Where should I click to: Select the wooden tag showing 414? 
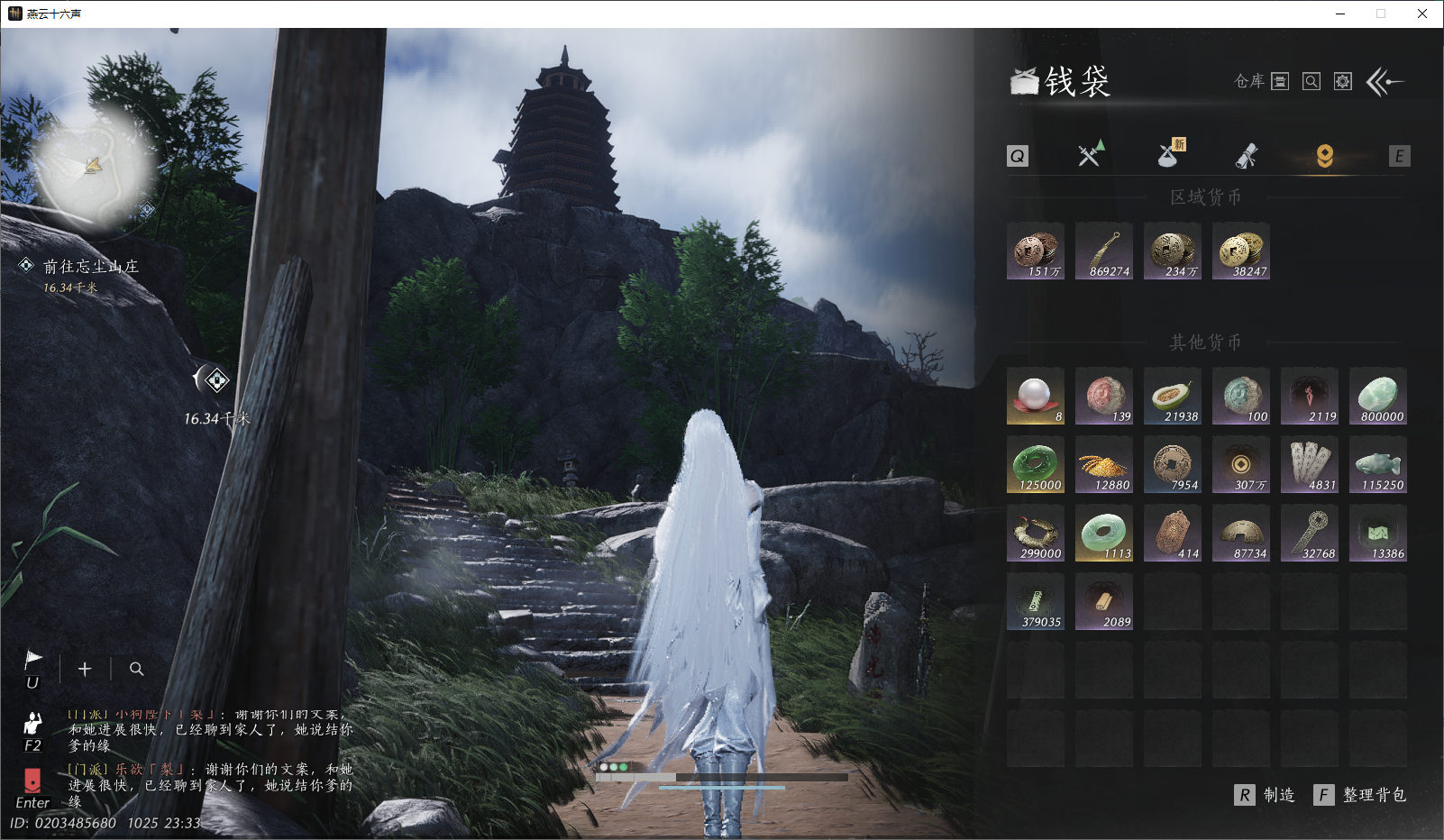click(x=1173, y=533)
